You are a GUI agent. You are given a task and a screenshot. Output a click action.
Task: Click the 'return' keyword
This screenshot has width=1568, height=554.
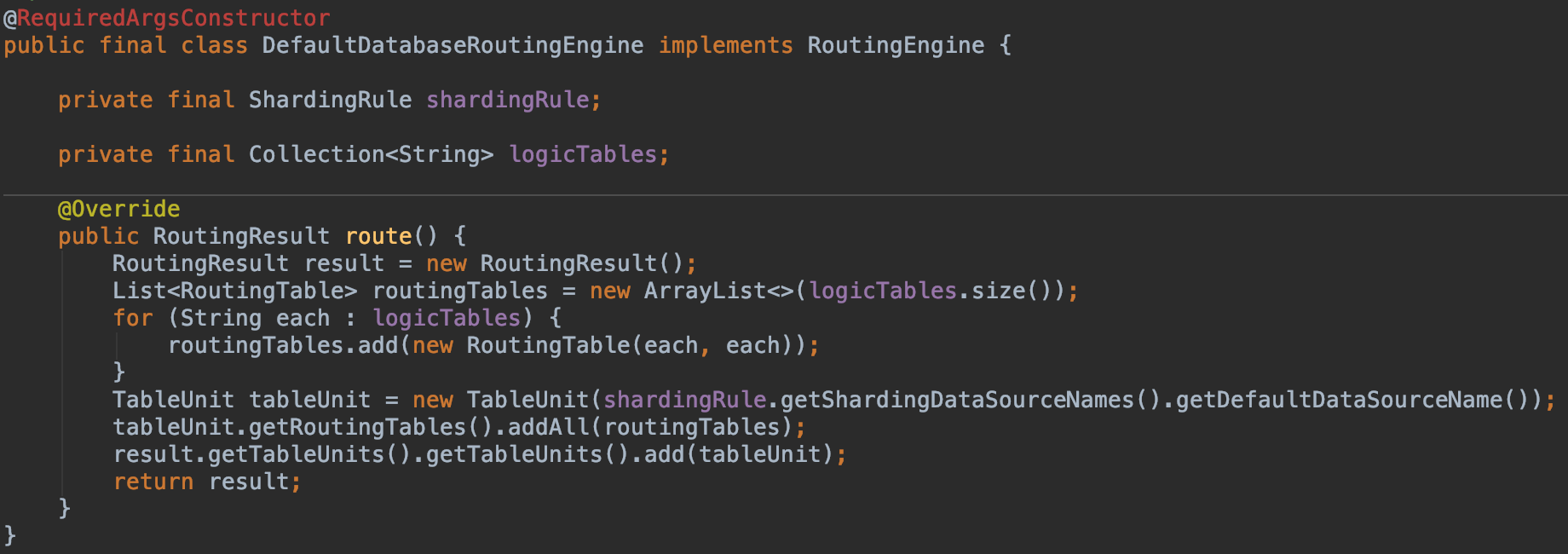pyautogui.click(x=153, y=482)
